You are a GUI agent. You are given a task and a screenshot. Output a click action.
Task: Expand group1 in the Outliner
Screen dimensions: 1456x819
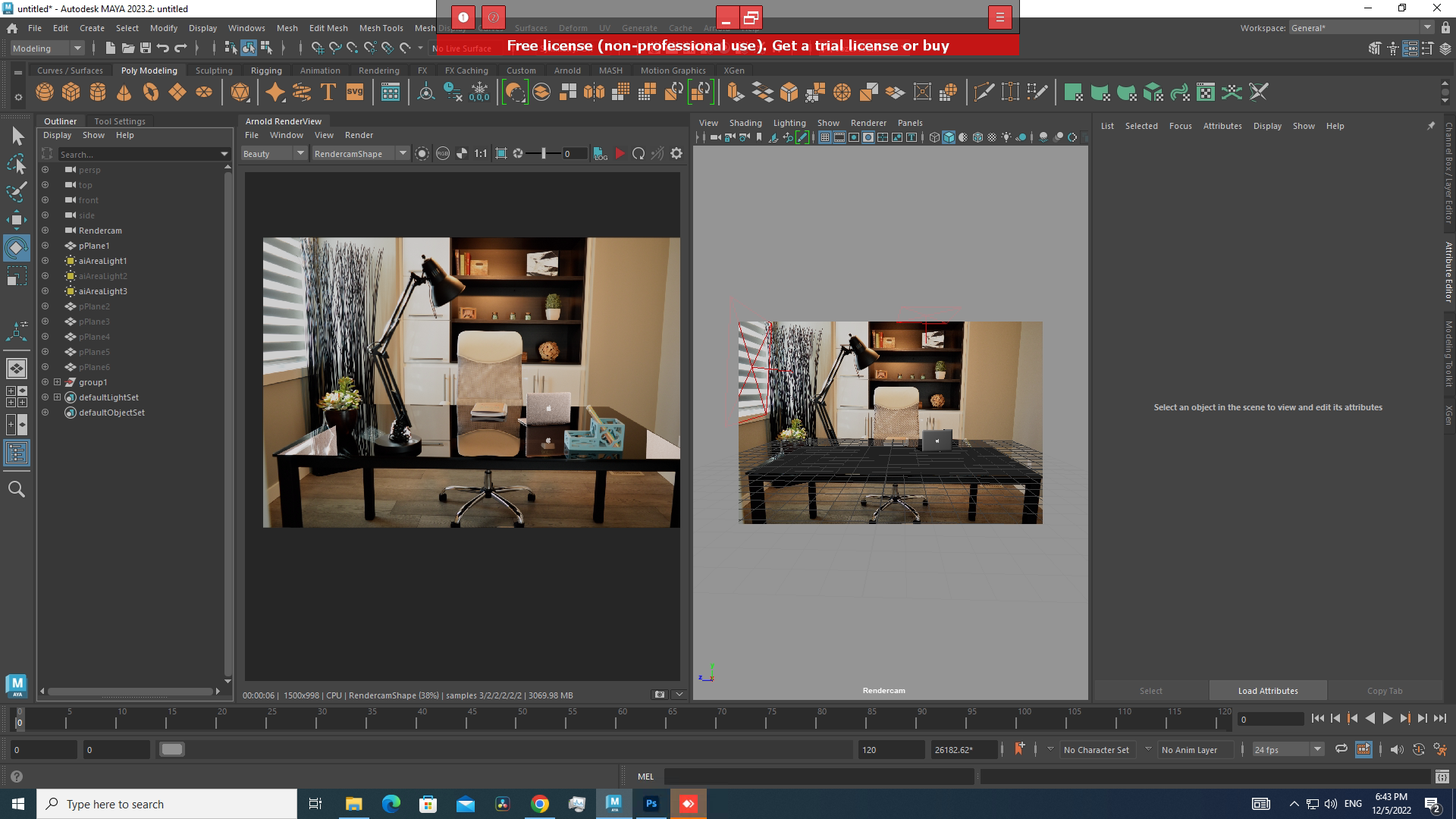pos(57,382)
